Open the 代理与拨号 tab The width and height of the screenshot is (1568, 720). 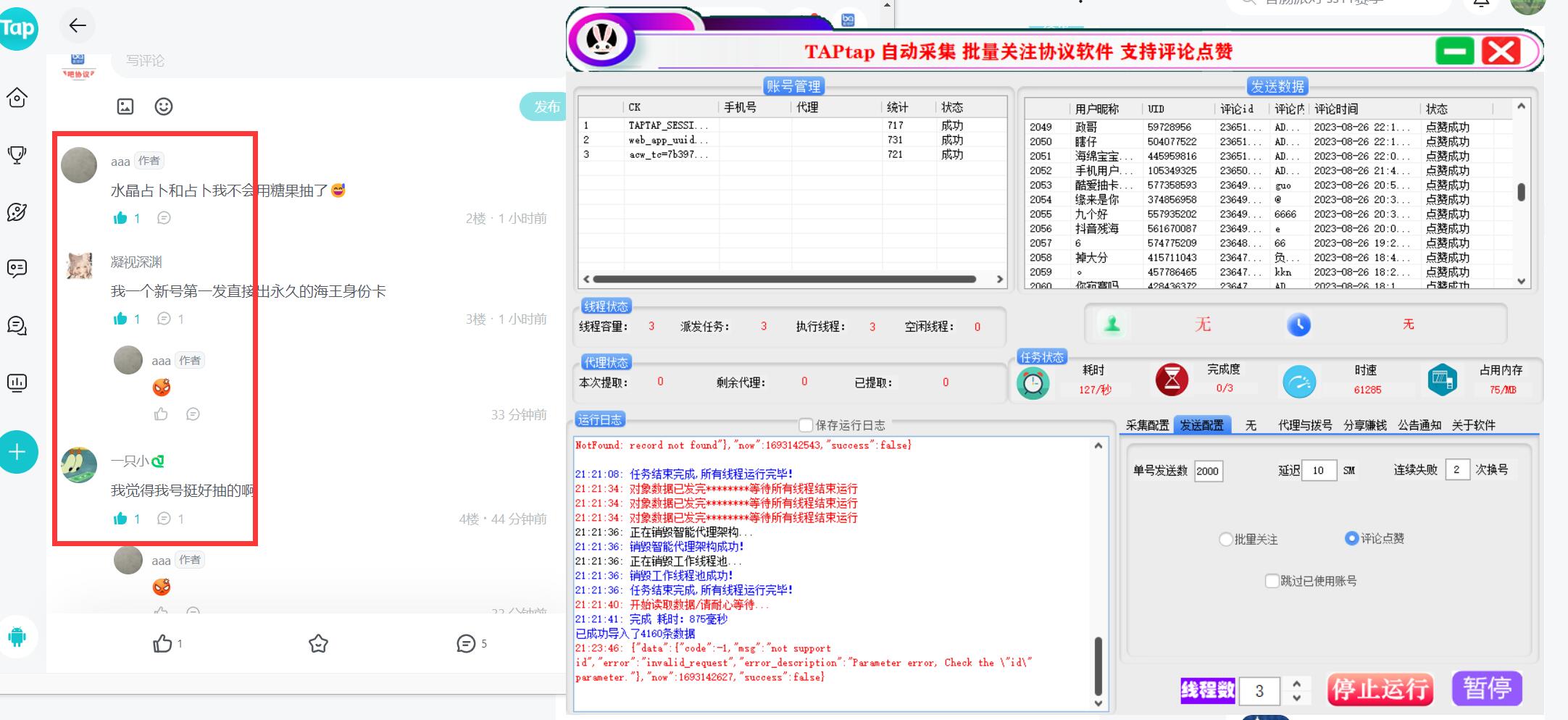click(1304, 425)
